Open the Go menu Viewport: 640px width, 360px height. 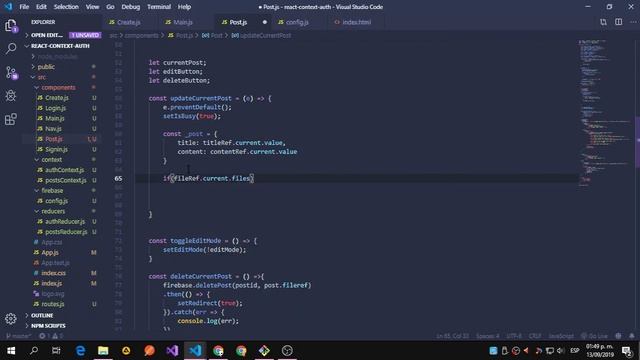tap(110, 7)
